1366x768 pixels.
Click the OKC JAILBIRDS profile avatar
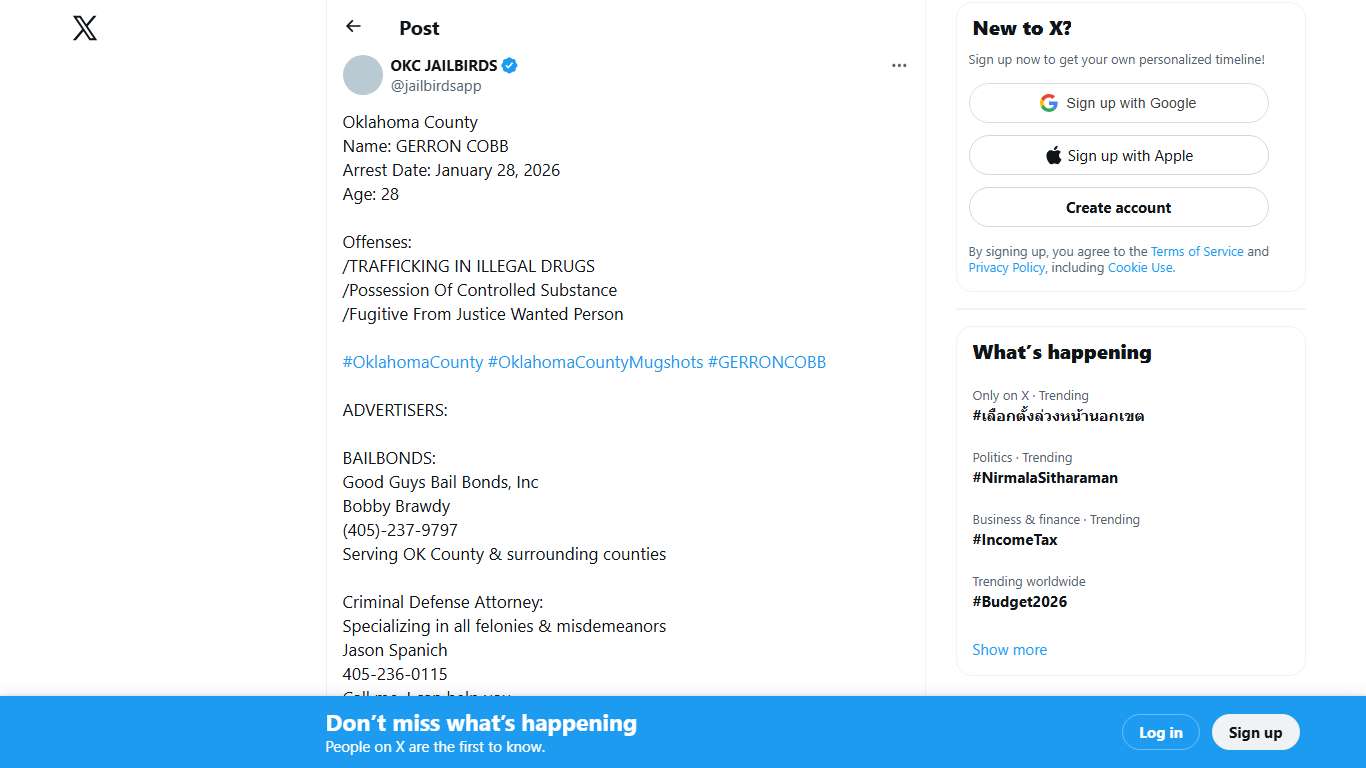pyautogui.click(x=363, y=75)
